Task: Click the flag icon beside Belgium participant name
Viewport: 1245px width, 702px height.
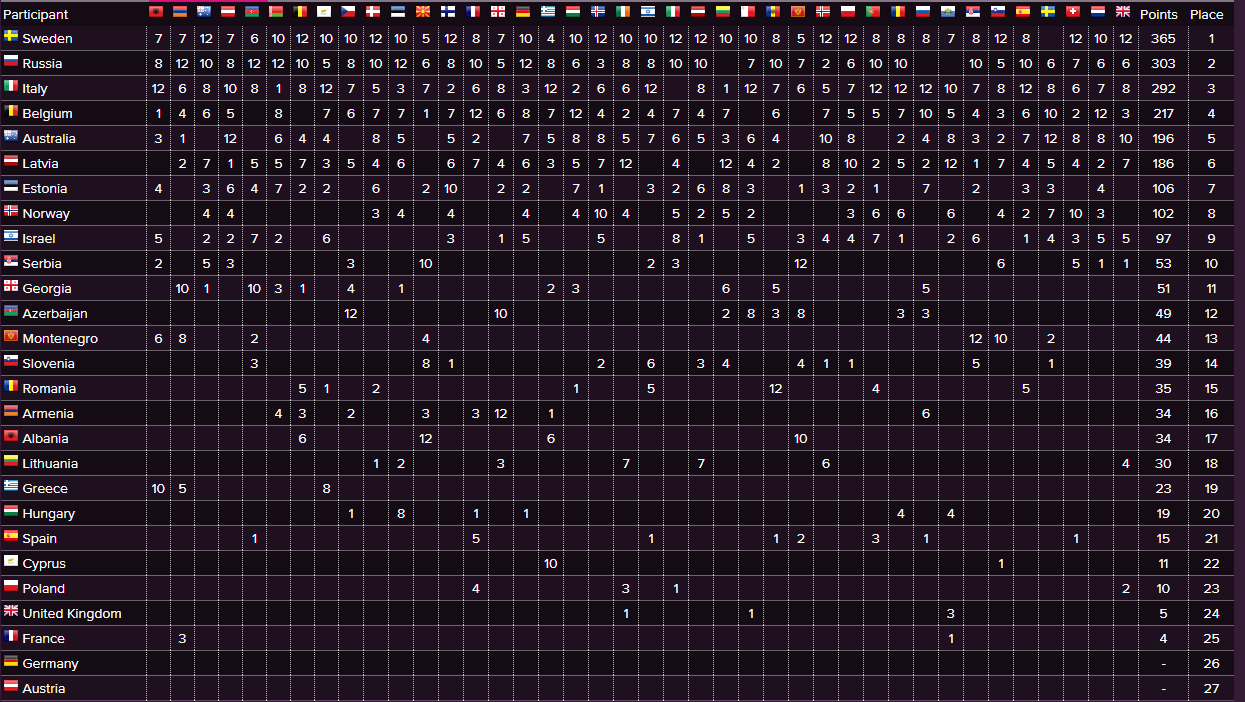Action: tap(11, 111)
